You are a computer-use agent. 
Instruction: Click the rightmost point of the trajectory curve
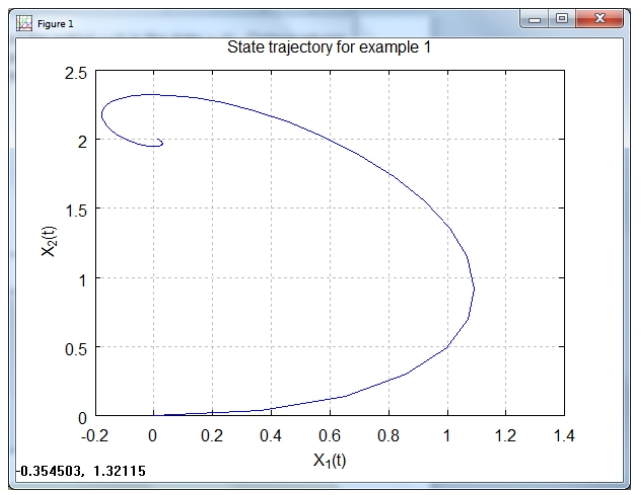(474, 289)
